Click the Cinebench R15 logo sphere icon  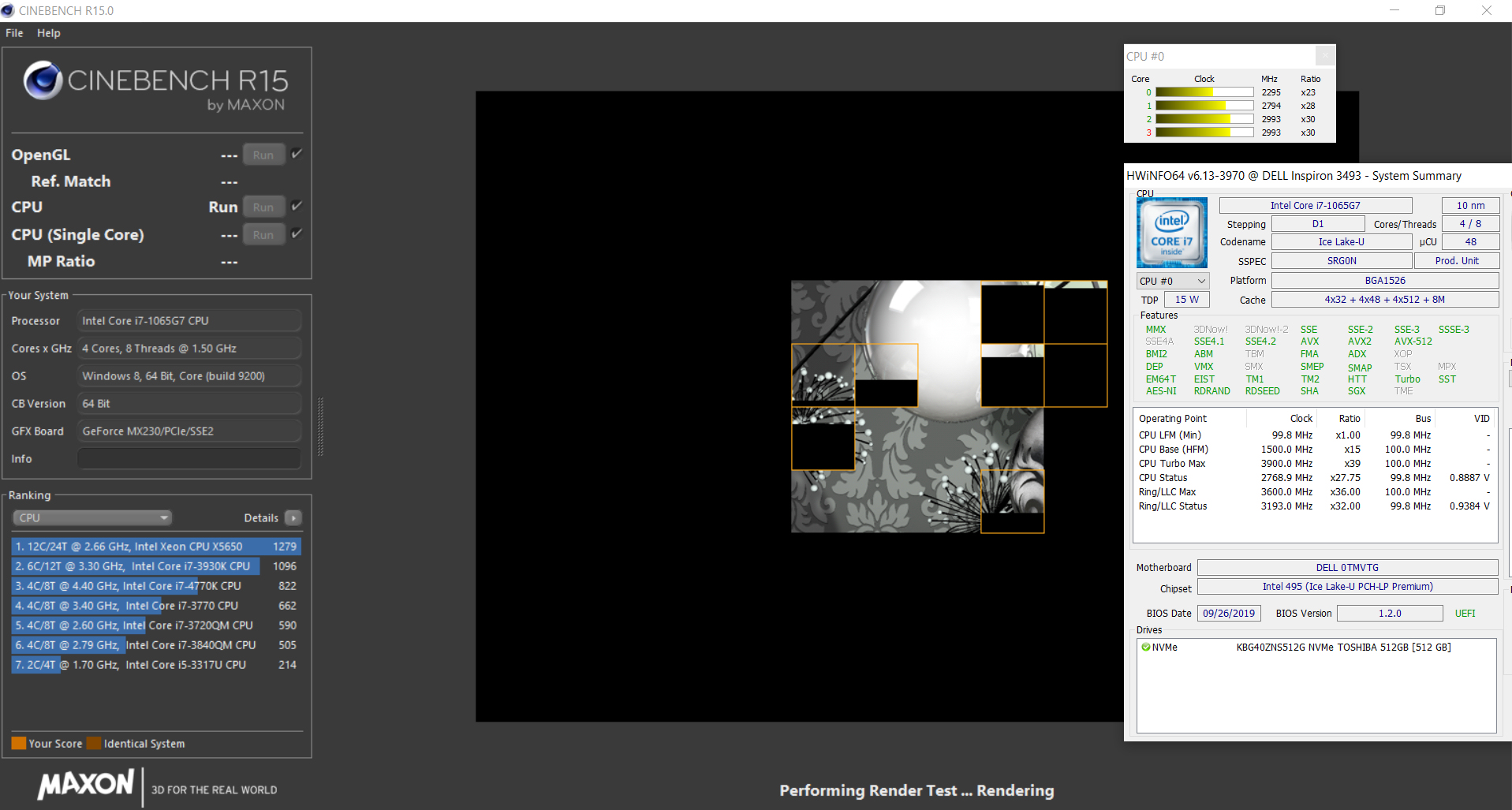pos(43,80)
